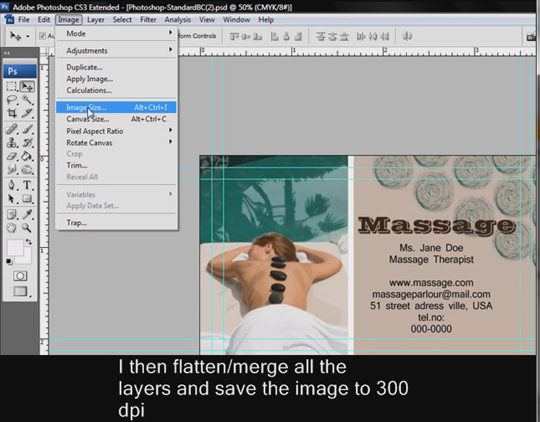Click Distribute vertical centers icon
The image size is (540, 422).
pos(332,36)
